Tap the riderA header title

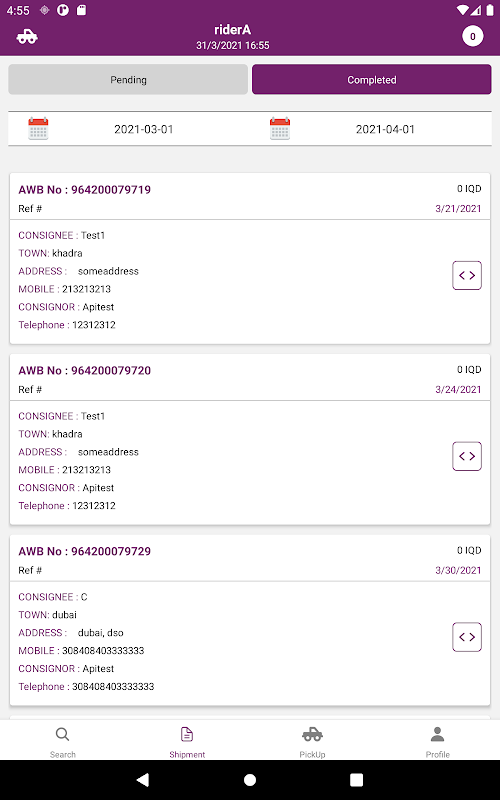click(233, 30)
